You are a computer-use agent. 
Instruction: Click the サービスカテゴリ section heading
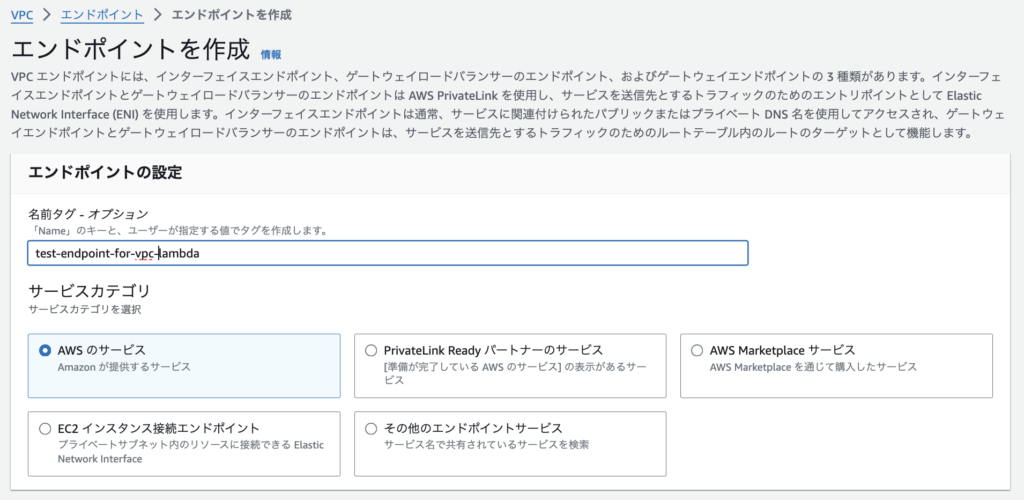point(89,291)
